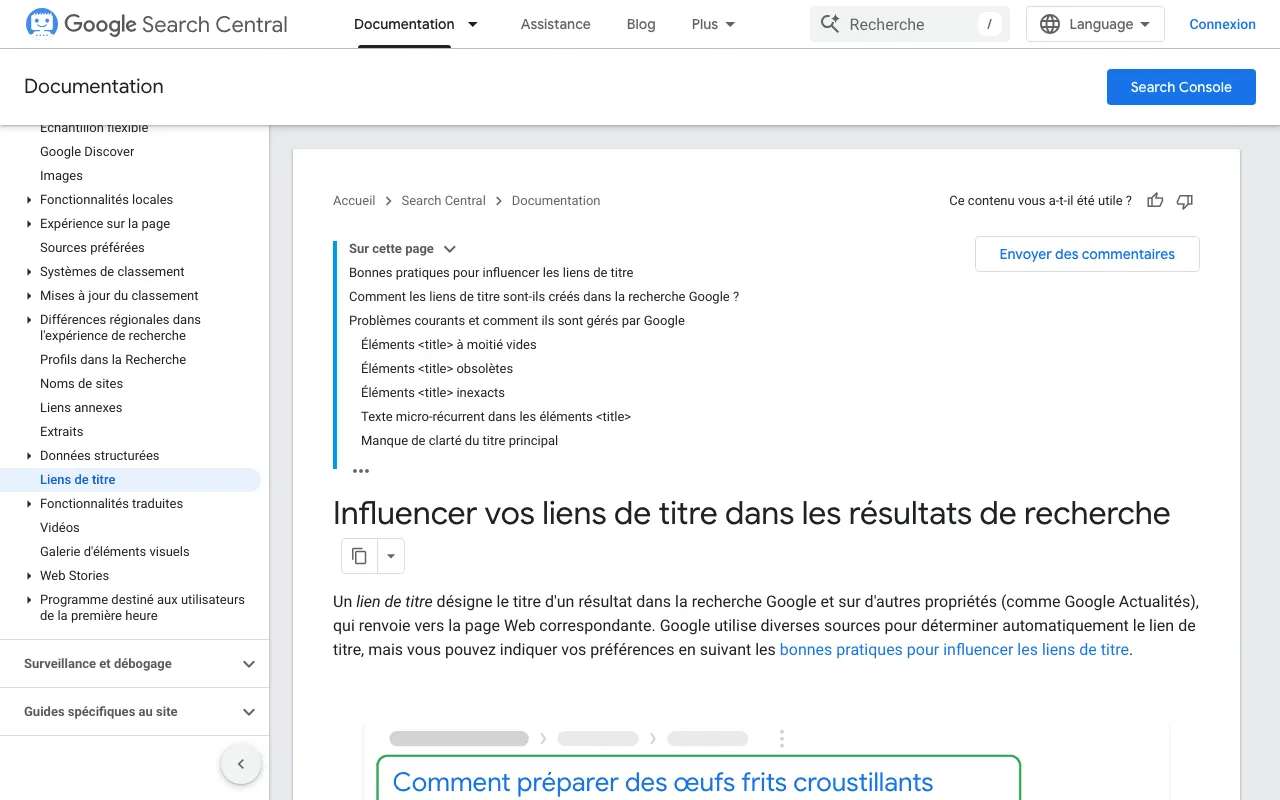This screenshot has height=800, width=1280.
Task: Open 'Noms de sites' sidebar page
Action: coord(82,384)
